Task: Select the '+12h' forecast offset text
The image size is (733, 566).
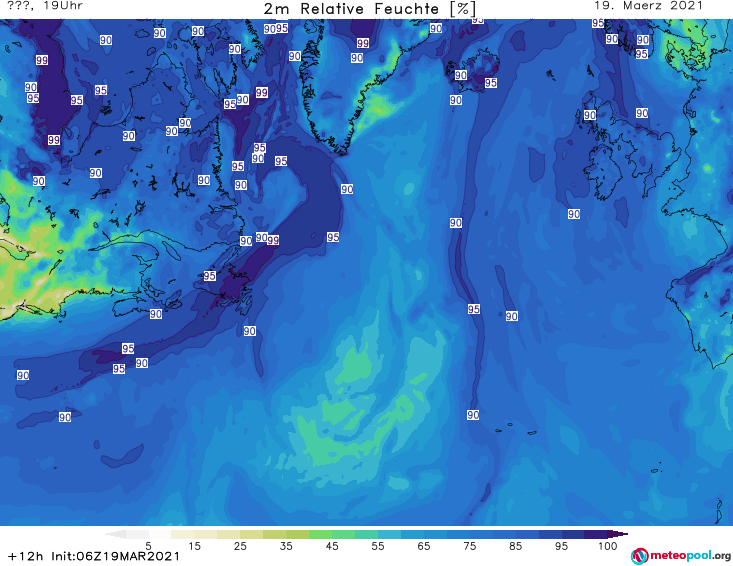Action: point(26,556)
